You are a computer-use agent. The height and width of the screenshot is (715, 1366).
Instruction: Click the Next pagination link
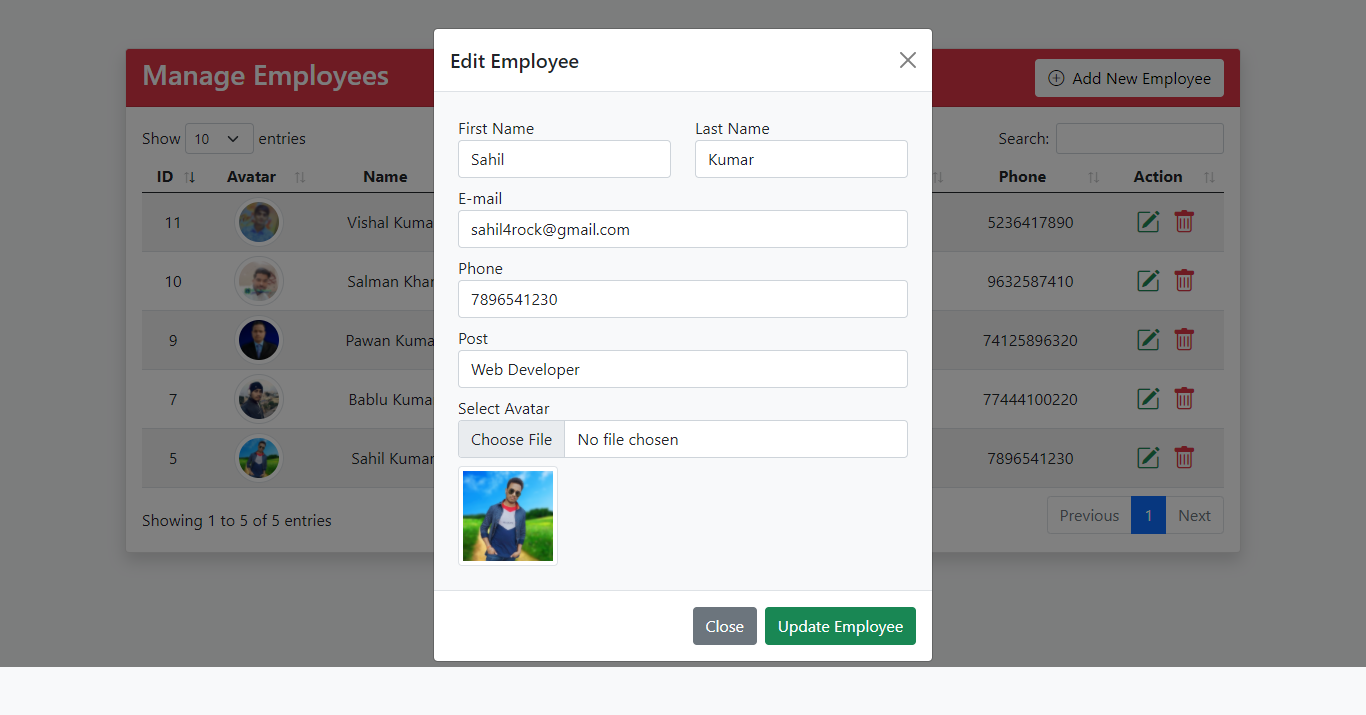click(x=1194, y=515)
